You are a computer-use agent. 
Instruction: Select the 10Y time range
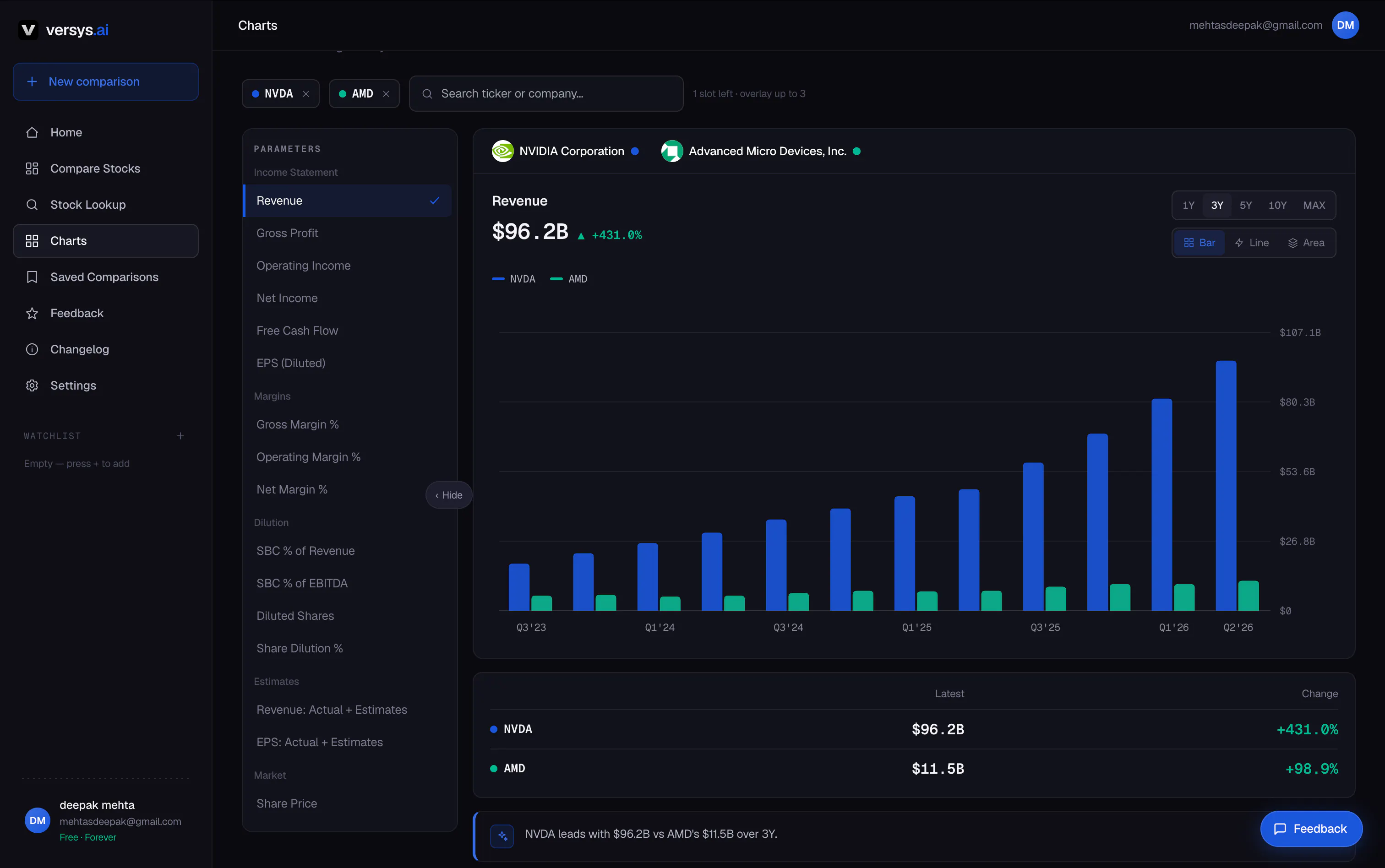click(x=1277, y=206)
